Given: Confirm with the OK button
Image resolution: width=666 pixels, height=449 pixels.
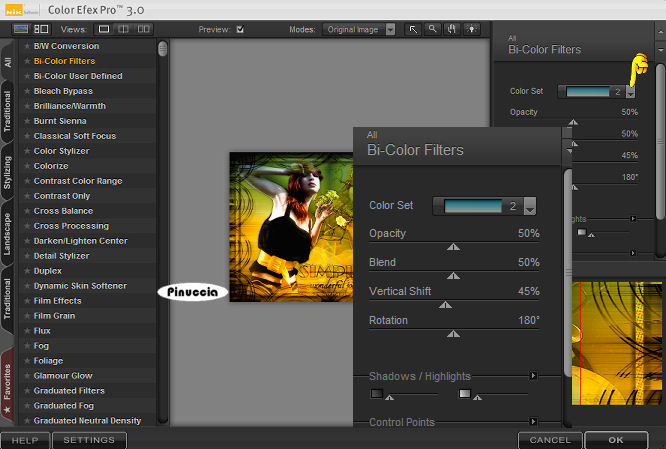Looking at the screenshot, I should coord(616,440).
